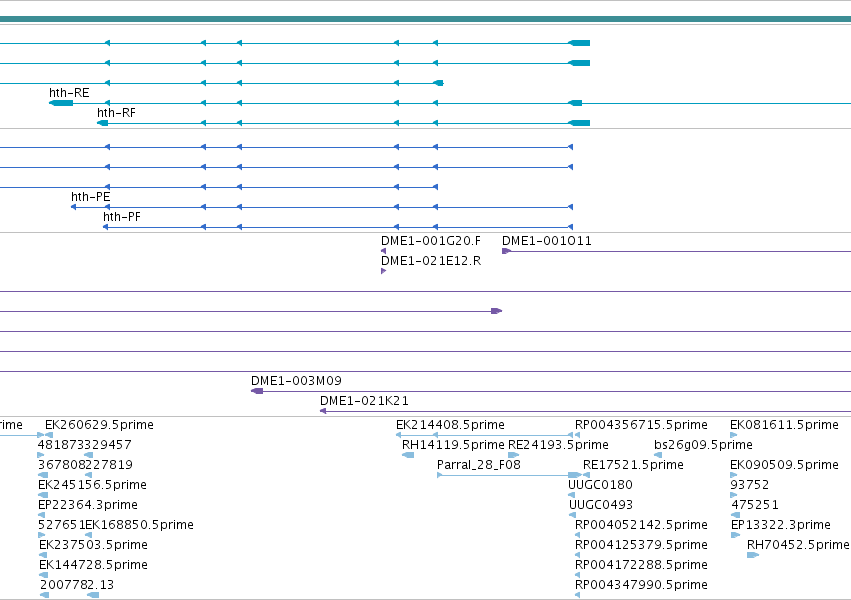Screen dimensions: 851x600
Task: Select the RP004052142.5prime label
Action: (642, 525)
